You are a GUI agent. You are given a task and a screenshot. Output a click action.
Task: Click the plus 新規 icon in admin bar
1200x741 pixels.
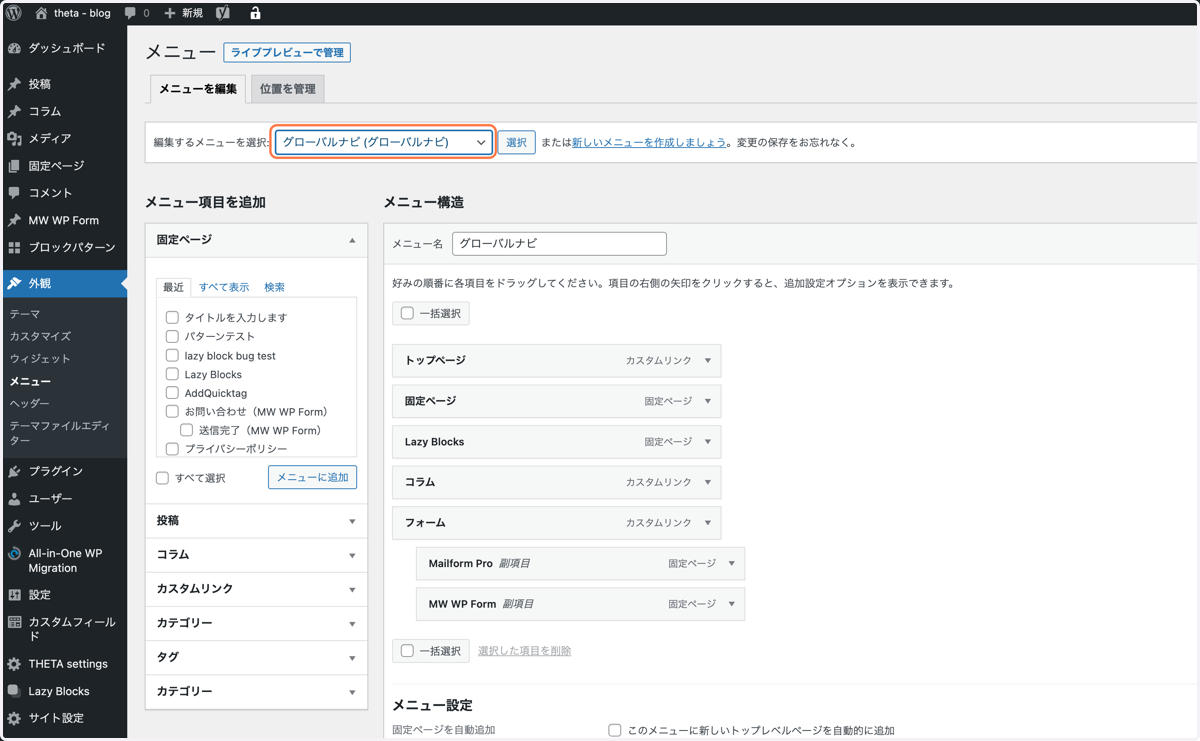[x=170, y=13]
